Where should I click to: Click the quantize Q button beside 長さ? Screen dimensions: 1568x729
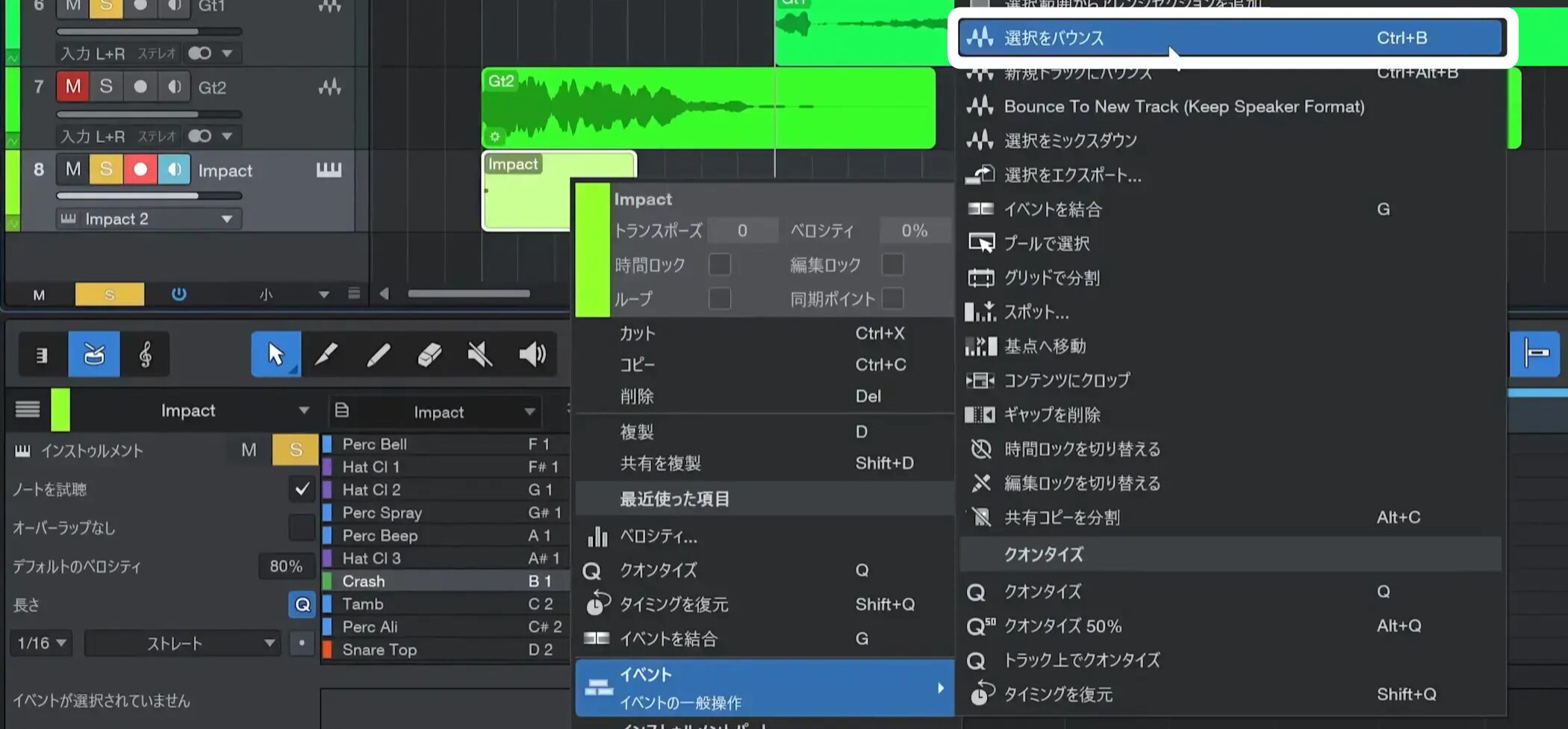click(x=302, y=604)
